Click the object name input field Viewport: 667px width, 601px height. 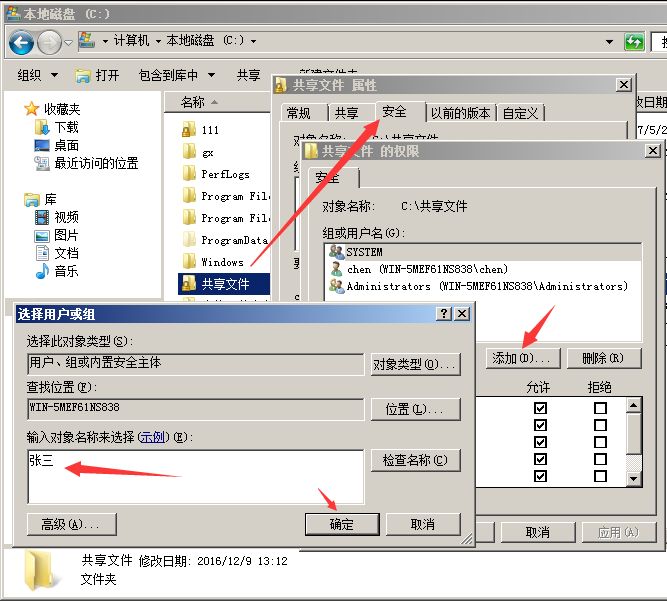(195, 477)
